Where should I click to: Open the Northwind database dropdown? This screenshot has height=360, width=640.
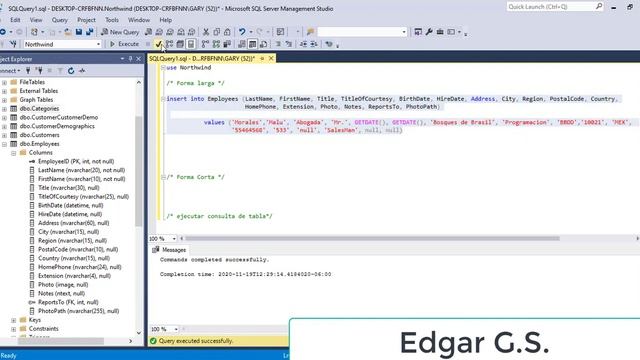[98, 44]
